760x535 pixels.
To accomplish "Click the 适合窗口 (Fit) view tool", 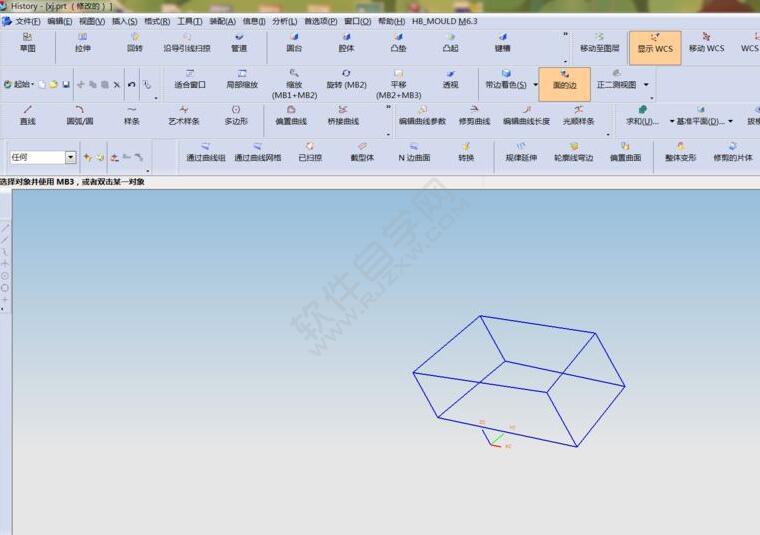I will coord(190,79).
